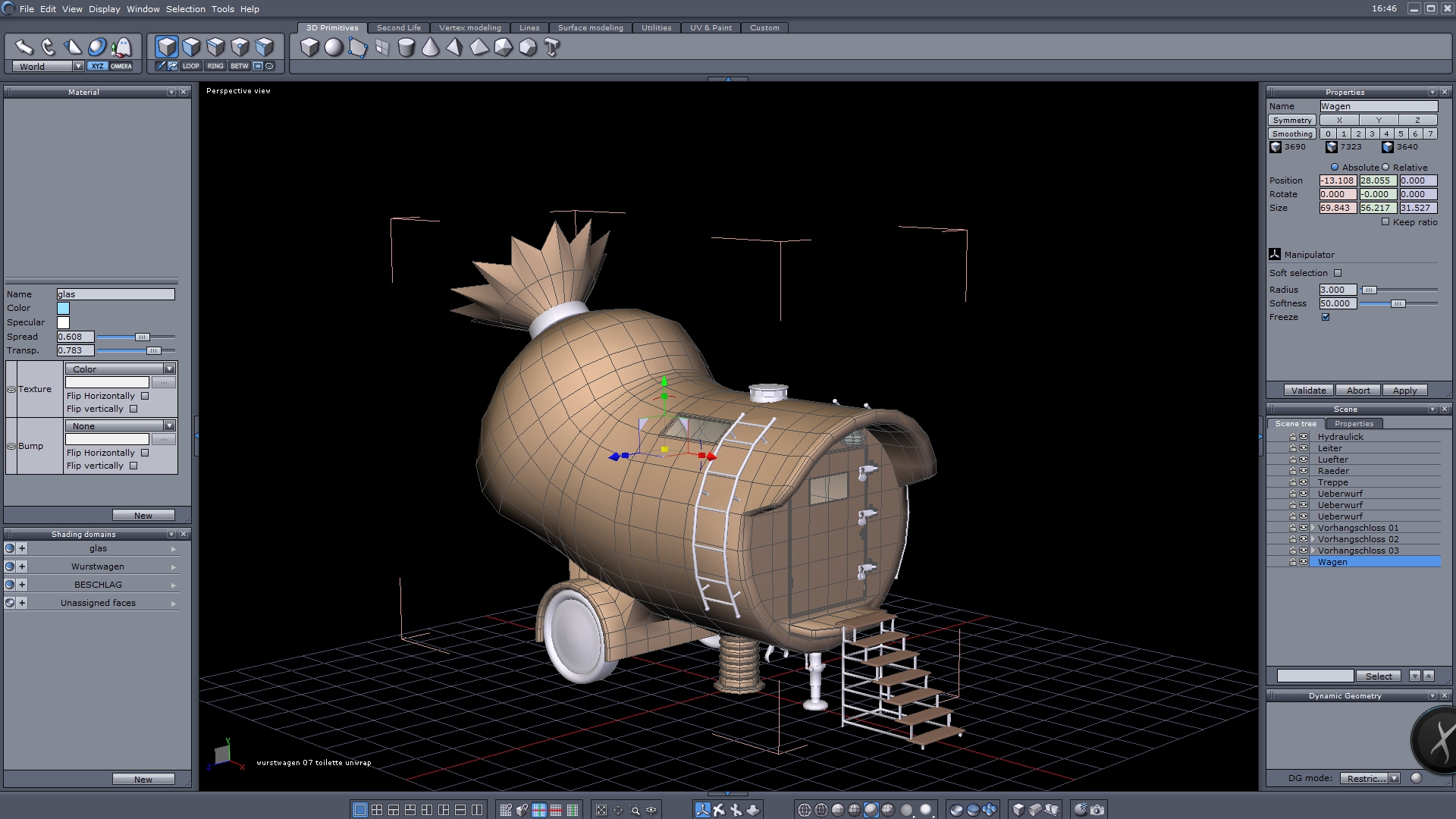Open the Selection menu

[185, 9]
